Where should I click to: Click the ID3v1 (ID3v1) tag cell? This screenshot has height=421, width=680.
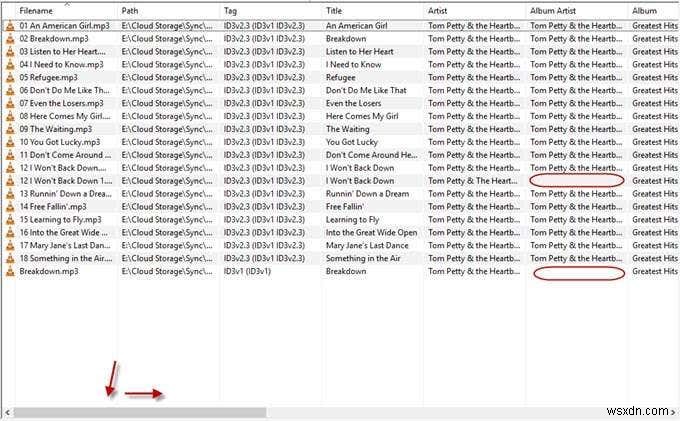click(247, 272)
